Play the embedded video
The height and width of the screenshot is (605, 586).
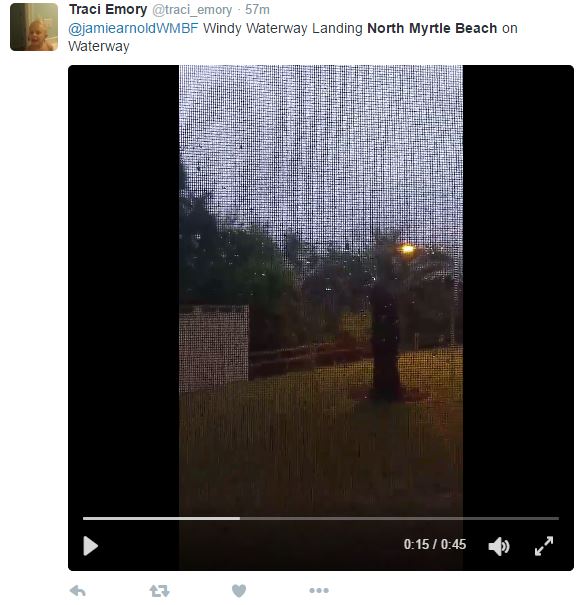tap(90, 546)
